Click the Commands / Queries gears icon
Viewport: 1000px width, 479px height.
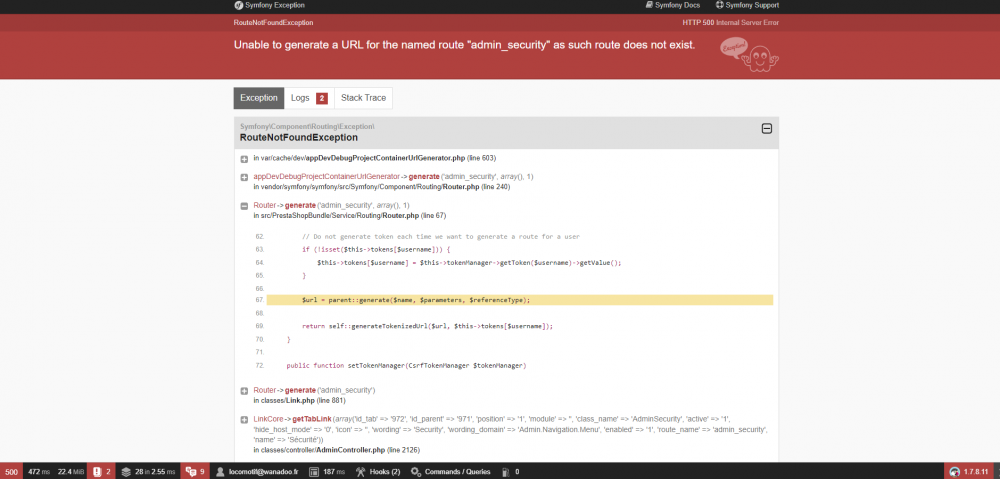tap(416, 472)
